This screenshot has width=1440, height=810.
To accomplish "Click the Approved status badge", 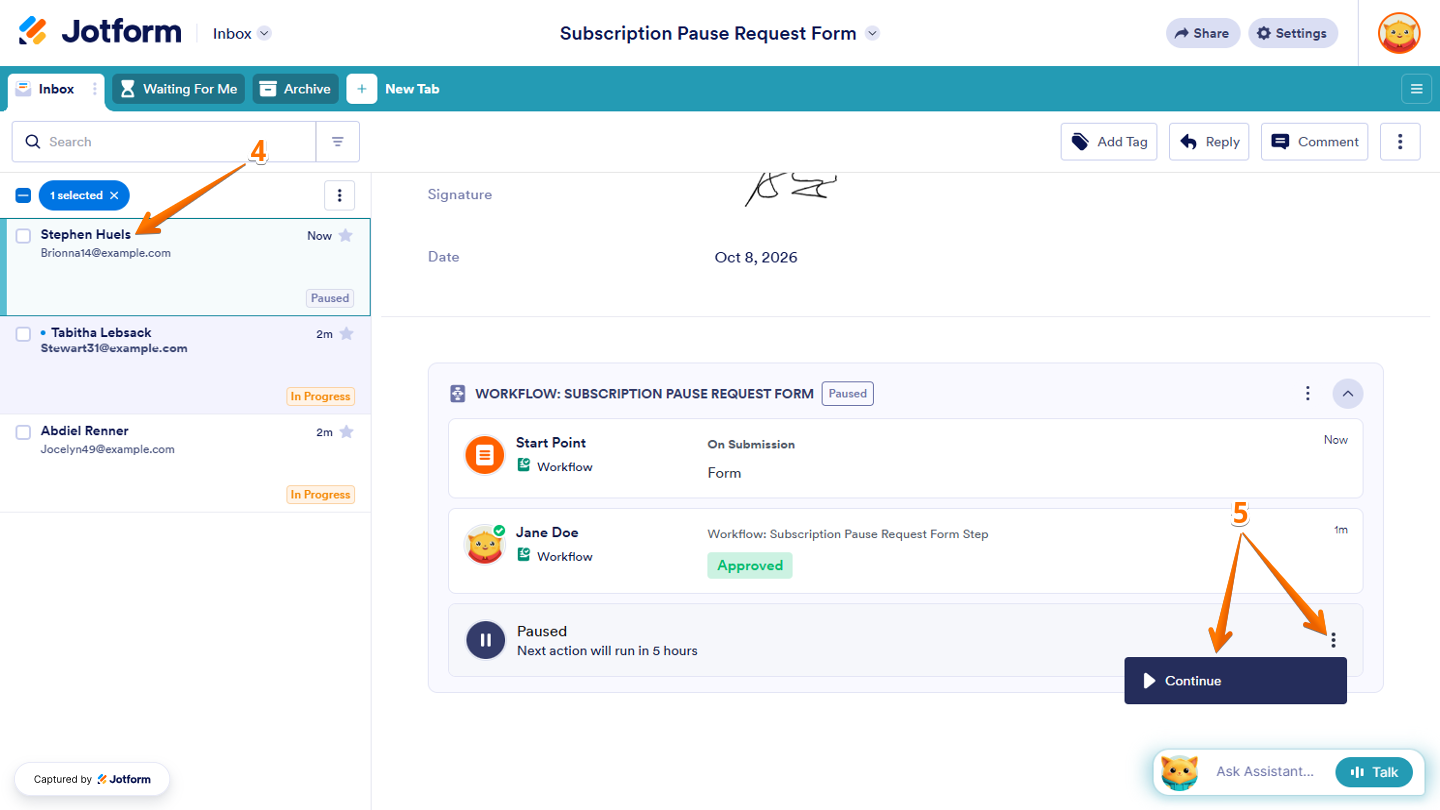I will coord(750,565).
